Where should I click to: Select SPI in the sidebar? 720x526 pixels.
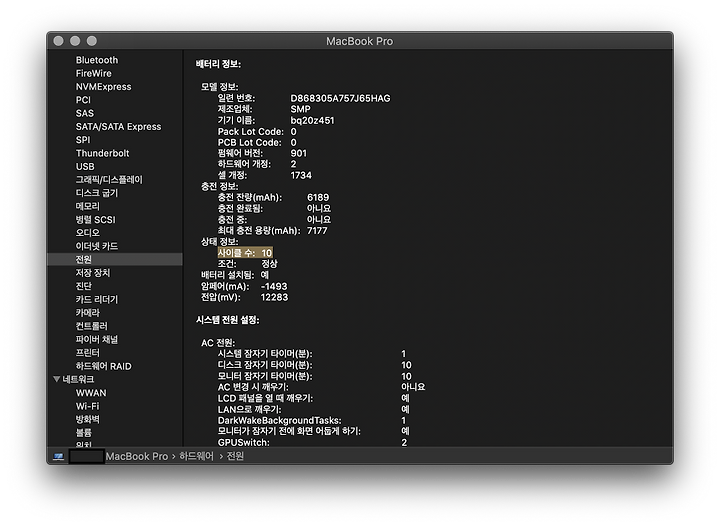(x=83, y=140)
